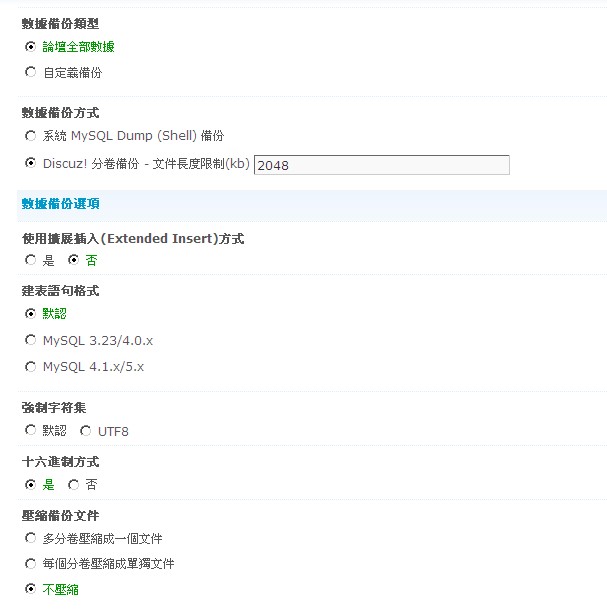Click the 不壓縮 green label text
Viewport: 607px width, 609px height.
(61, 590)
